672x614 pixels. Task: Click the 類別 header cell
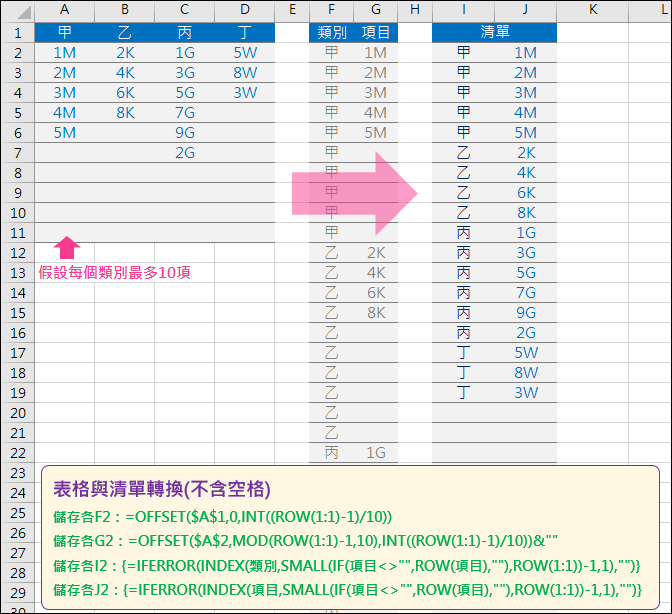[x=331, y=33]
